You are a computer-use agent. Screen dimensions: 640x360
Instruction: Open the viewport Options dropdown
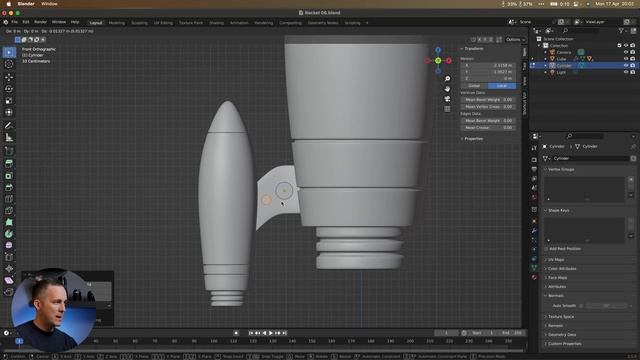[x=515, y=40]
